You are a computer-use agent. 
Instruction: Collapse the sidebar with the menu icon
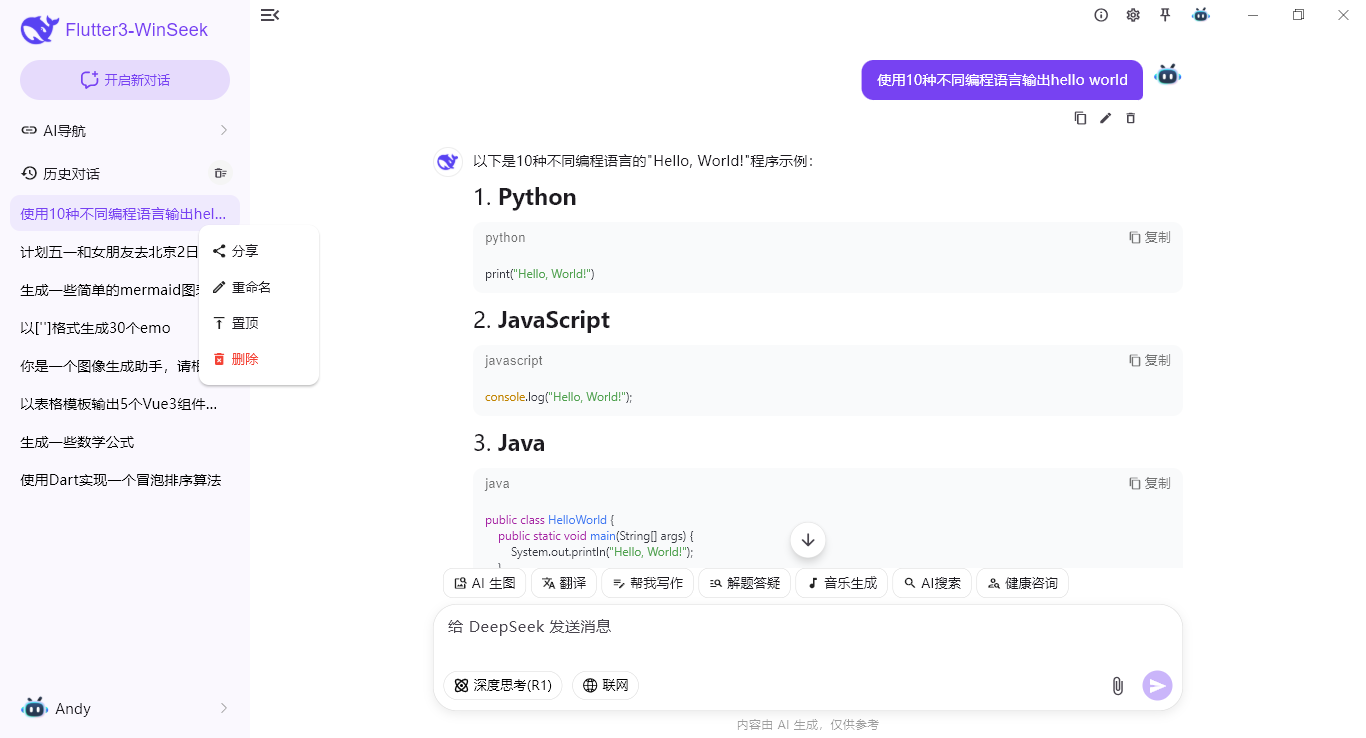[x=269, y=15]
